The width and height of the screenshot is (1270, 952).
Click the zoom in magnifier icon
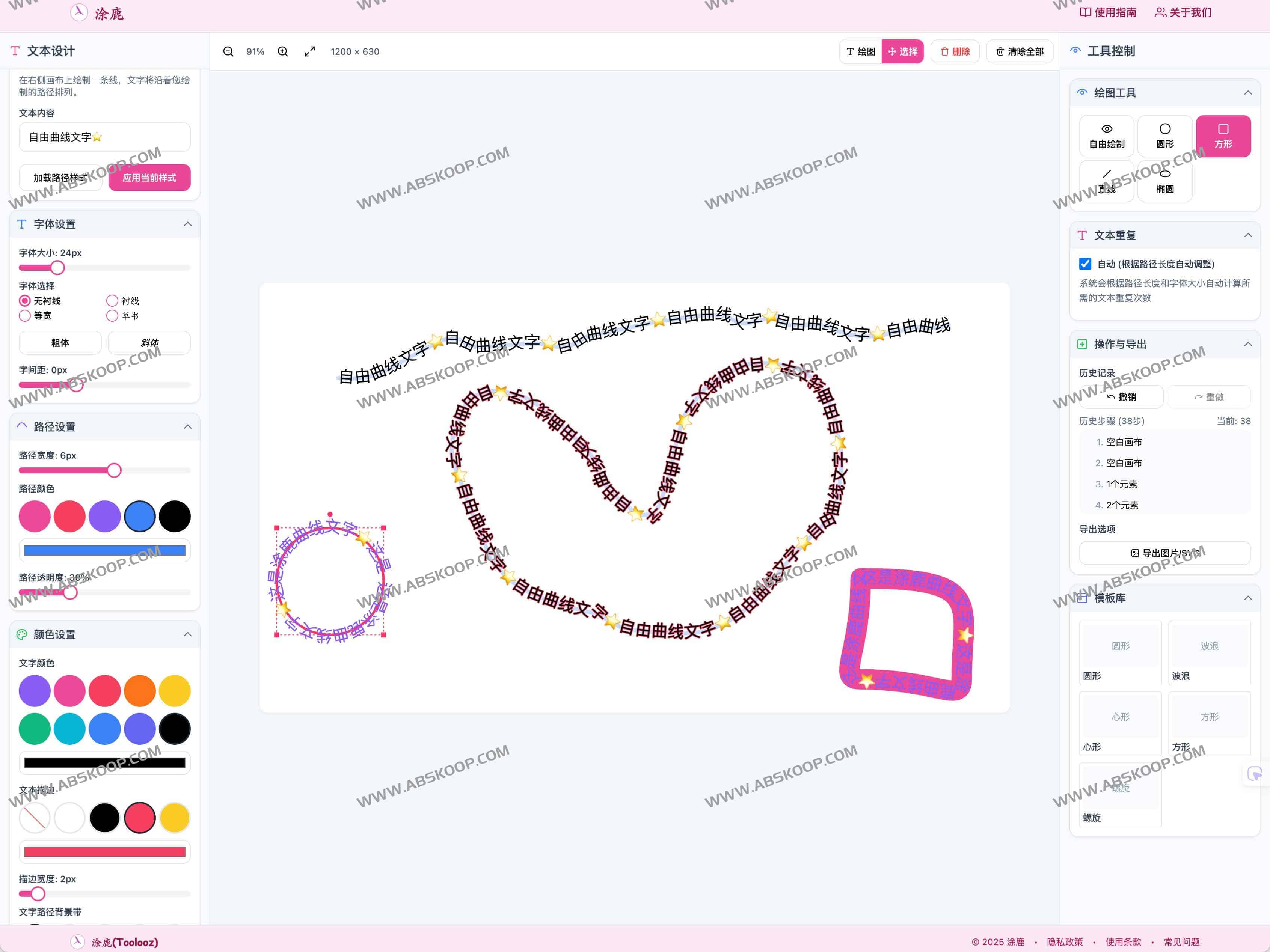(x=282, y=52)
